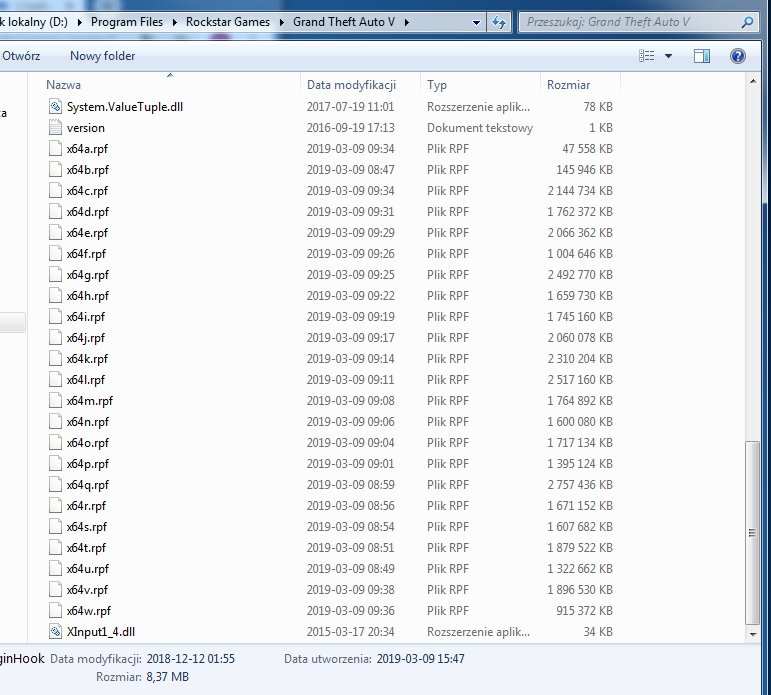Sort by Data modyfikacji column header

point(360,85)
